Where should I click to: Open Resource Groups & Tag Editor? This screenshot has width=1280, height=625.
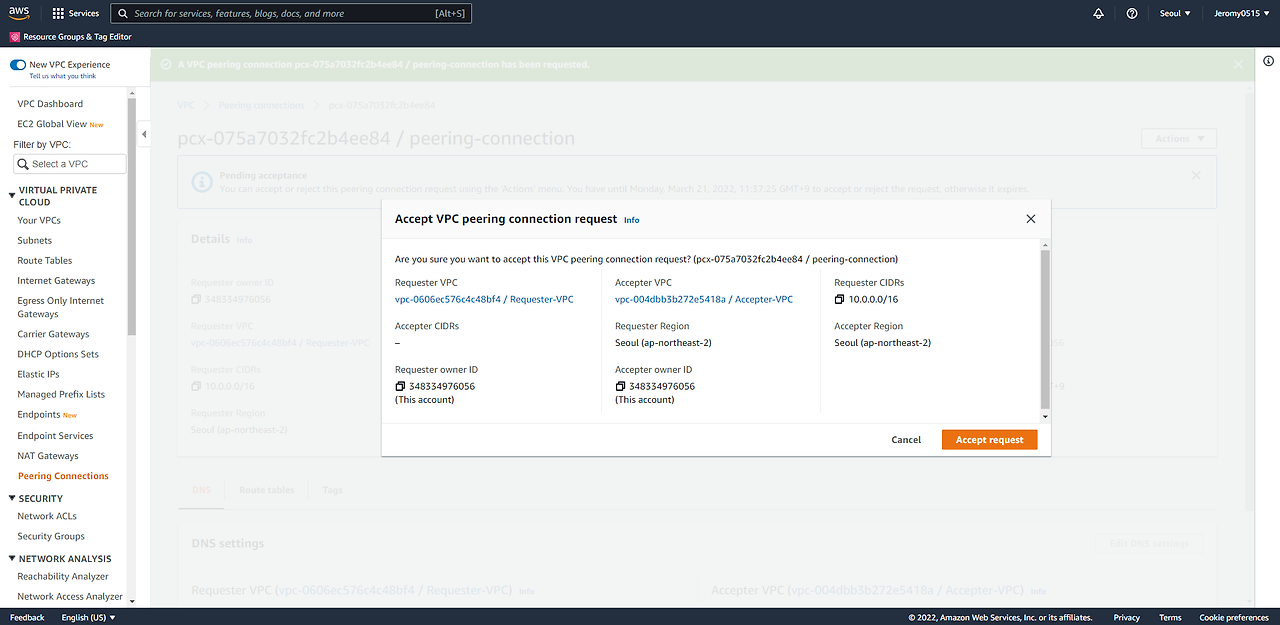70,37
